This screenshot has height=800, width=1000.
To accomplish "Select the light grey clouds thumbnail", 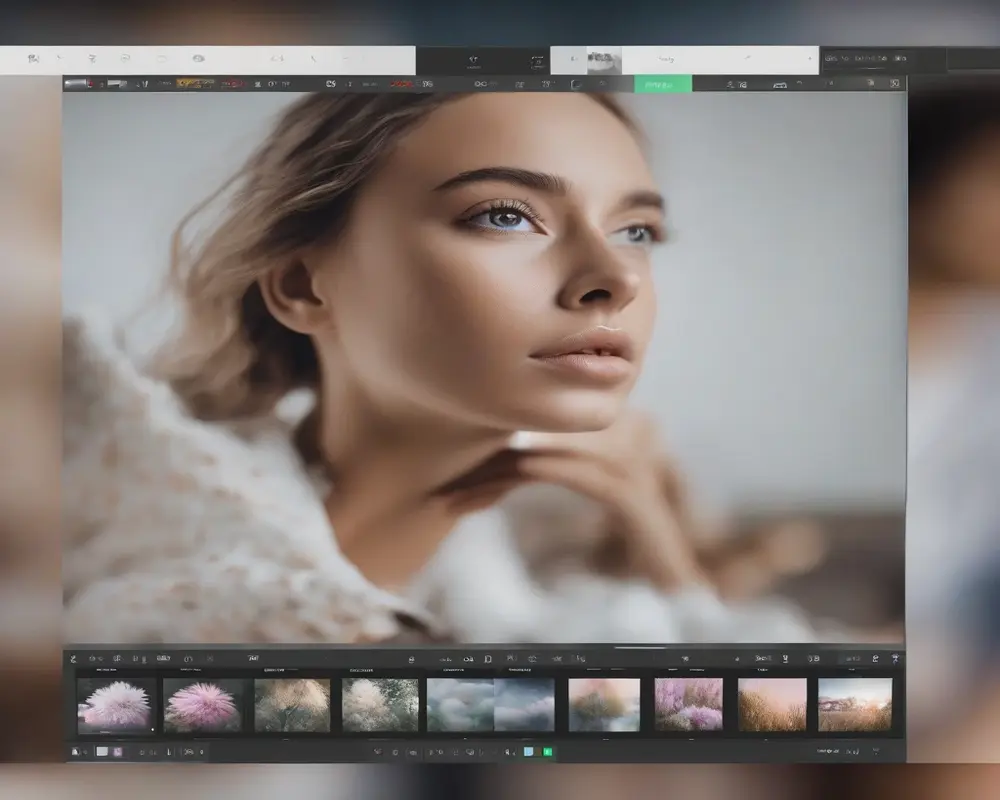I will click(460, 705).
